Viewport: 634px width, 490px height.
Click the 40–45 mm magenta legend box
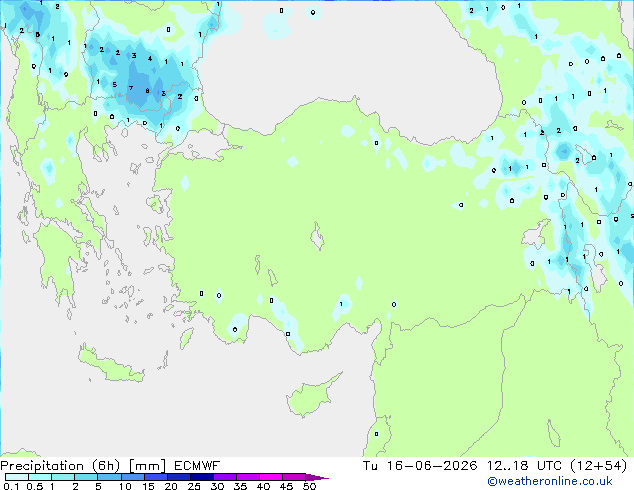[271, 477]
